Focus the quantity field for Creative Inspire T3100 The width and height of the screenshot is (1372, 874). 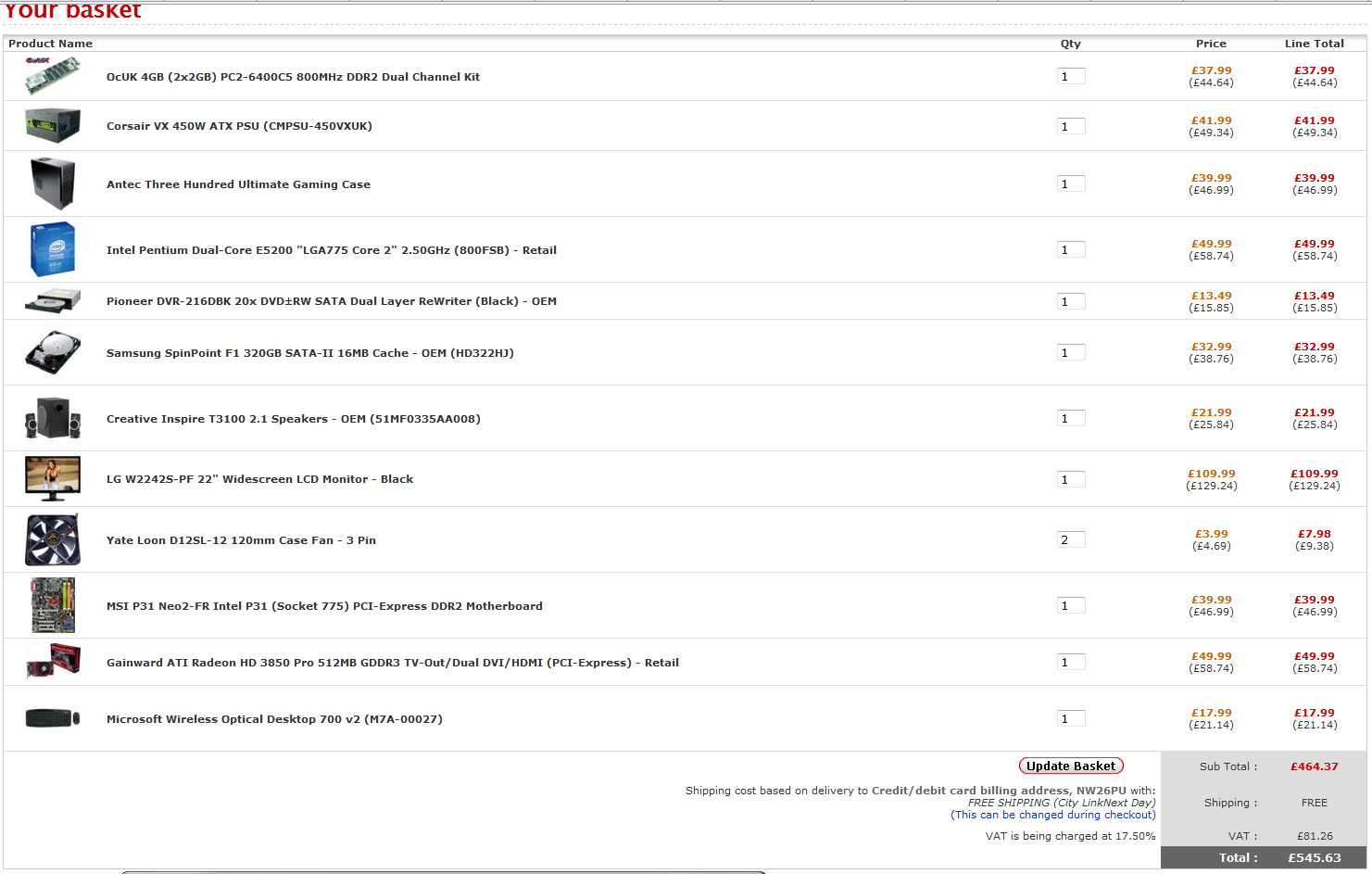(x=1071, y=418)
